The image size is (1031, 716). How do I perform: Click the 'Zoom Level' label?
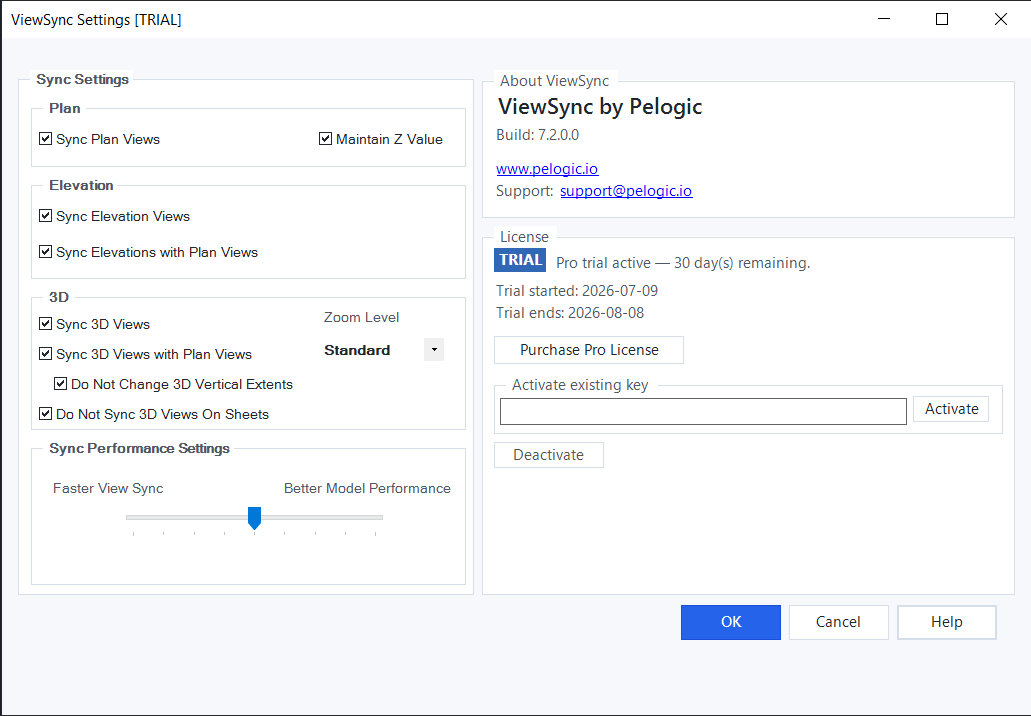[361, 317]
